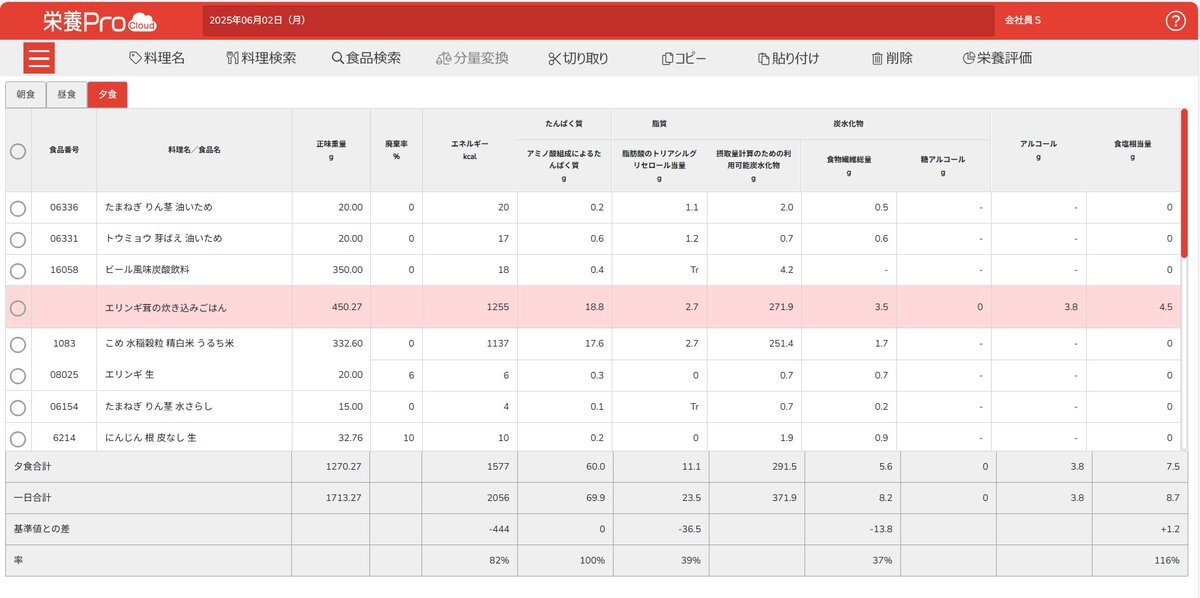
Task: Open 料理検索 dish search
Action: [x=261, y=58]
